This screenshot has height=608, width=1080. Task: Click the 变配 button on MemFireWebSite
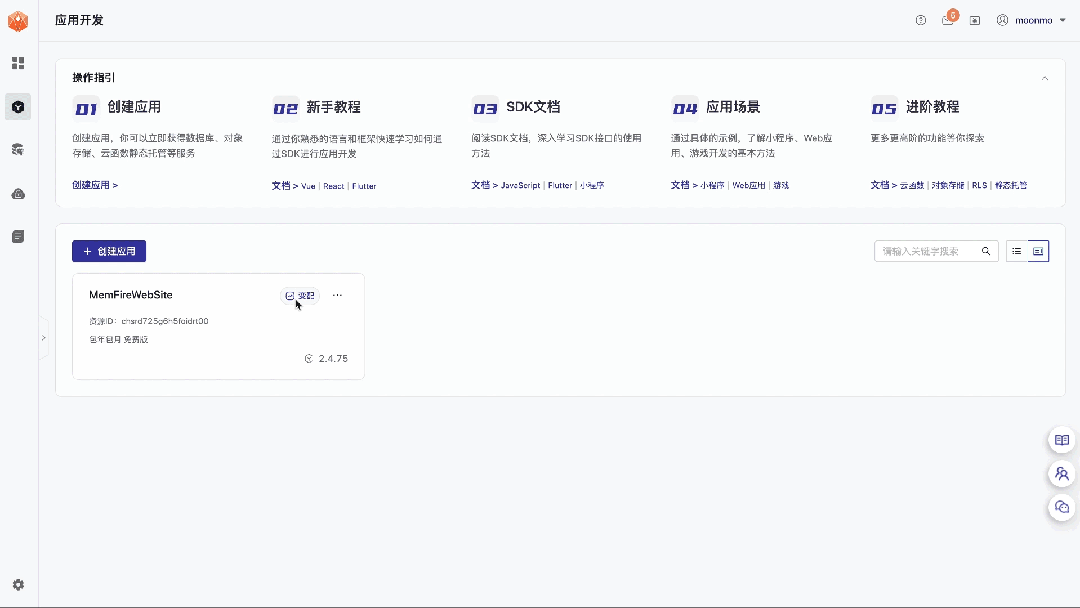coord(300,295)
